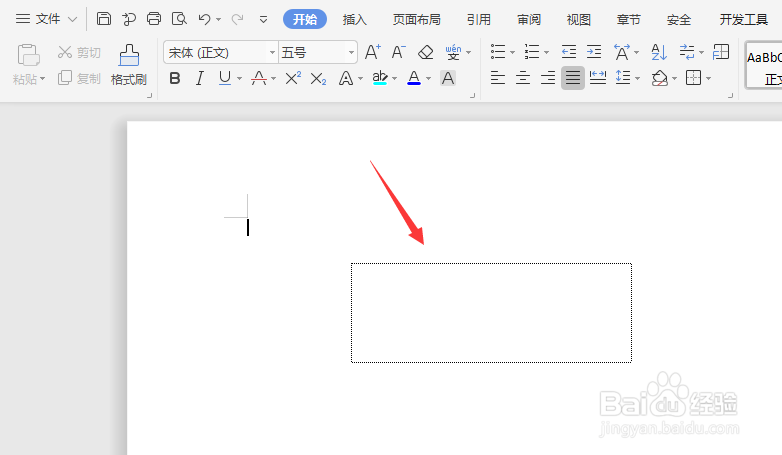Screen dimensions: 782x455
Task: Align text left
Action: 498,78
